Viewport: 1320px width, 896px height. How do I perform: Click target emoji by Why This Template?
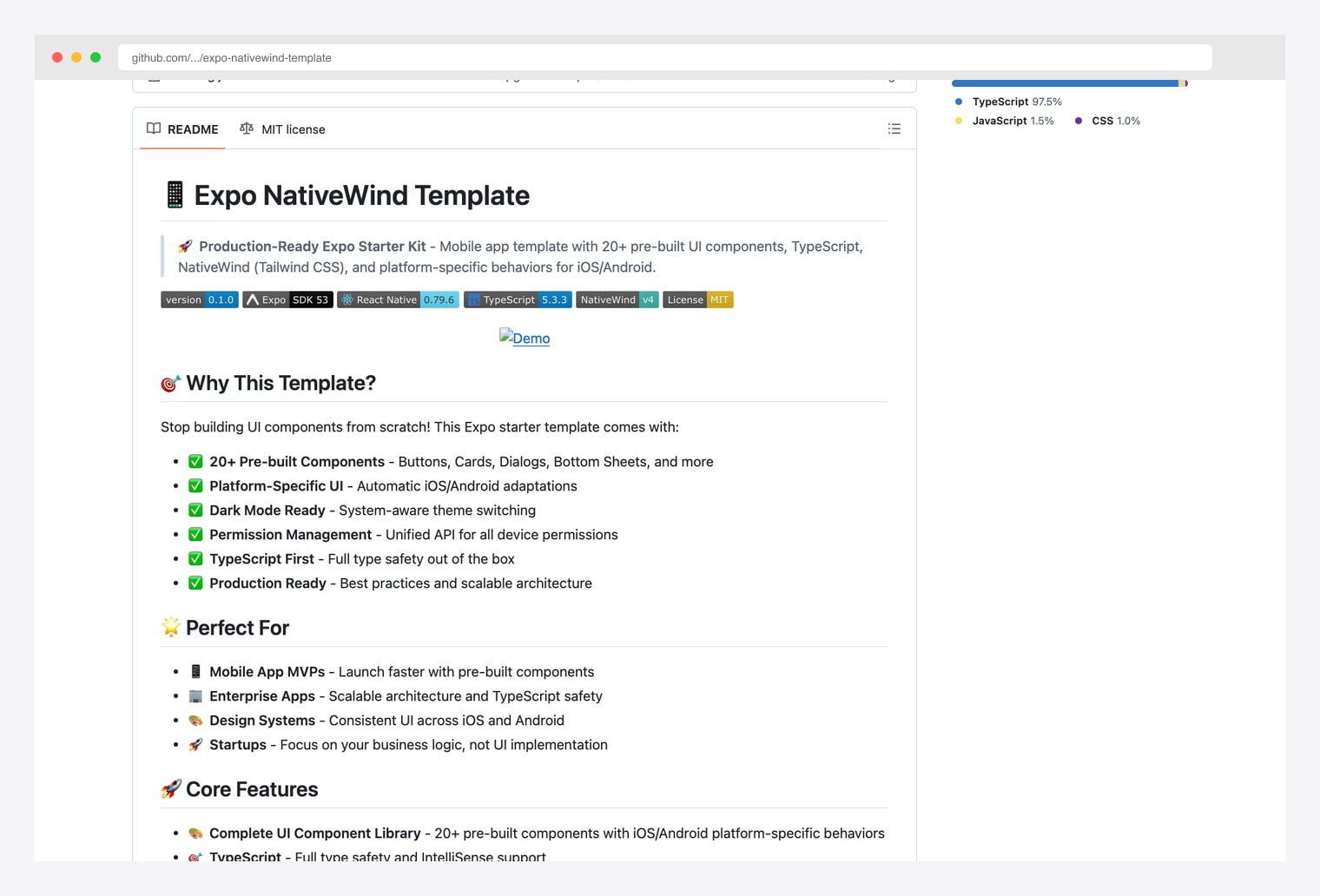pos(171,383)
